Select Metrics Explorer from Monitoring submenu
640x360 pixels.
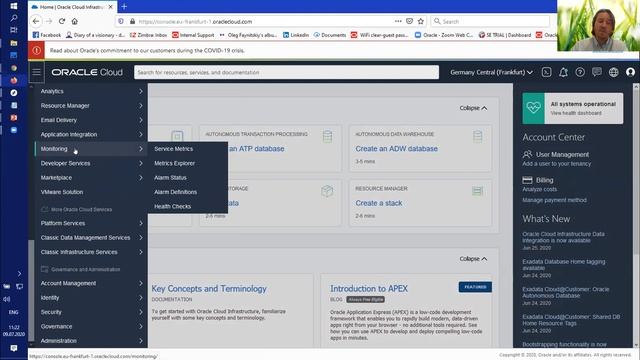click(175, 163)
